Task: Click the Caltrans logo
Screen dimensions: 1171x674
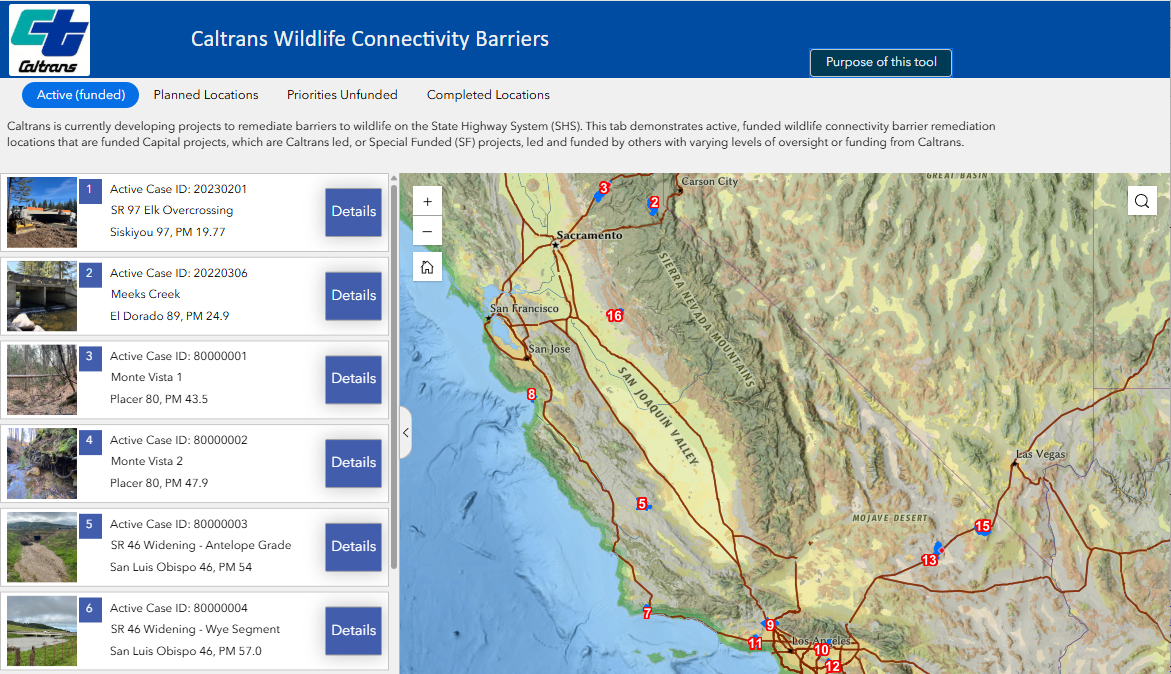Action: (49, 40)
